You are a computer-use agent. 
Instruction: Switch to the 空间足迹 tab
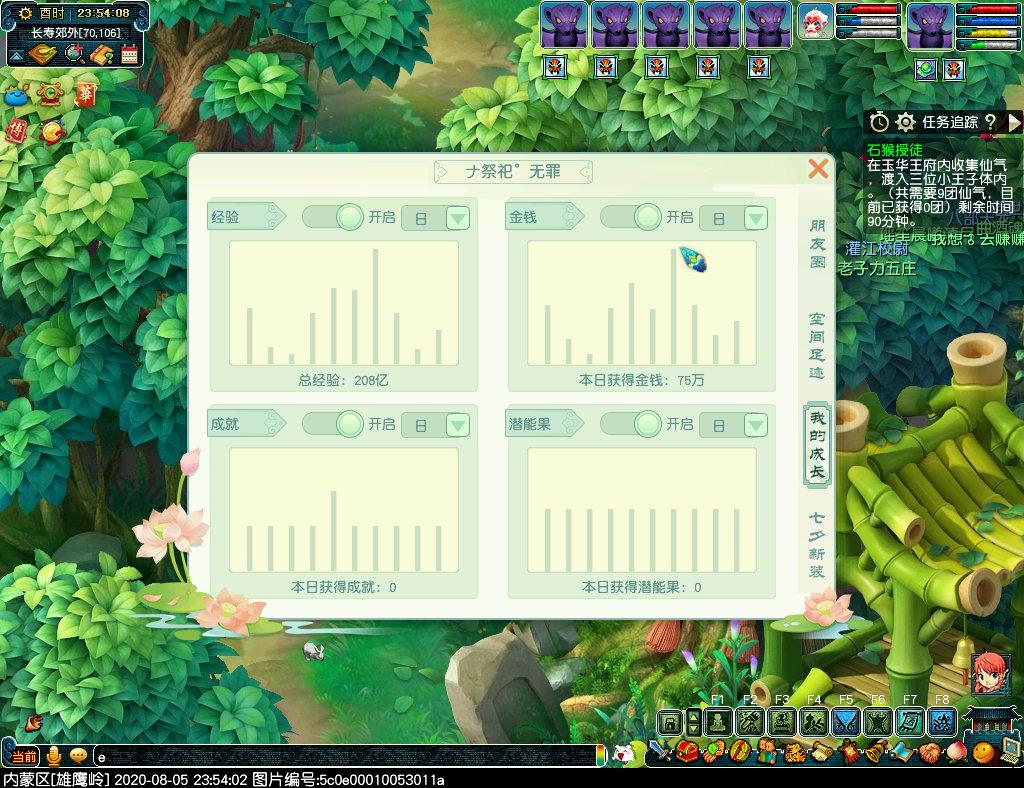[817, 345]
